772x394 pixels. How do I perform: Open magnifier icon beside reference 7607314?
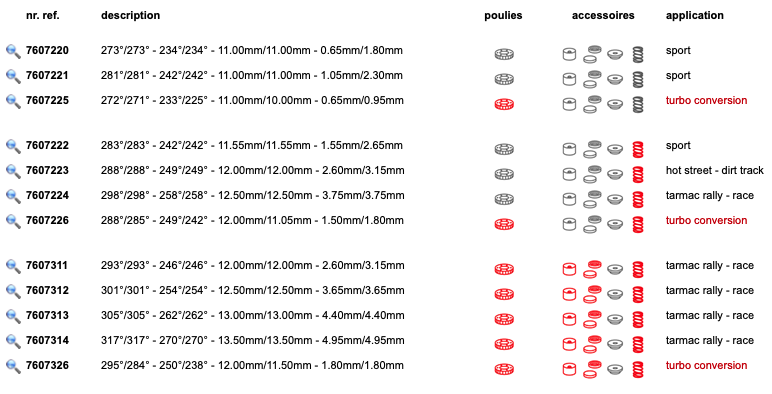tap(13, 341)
